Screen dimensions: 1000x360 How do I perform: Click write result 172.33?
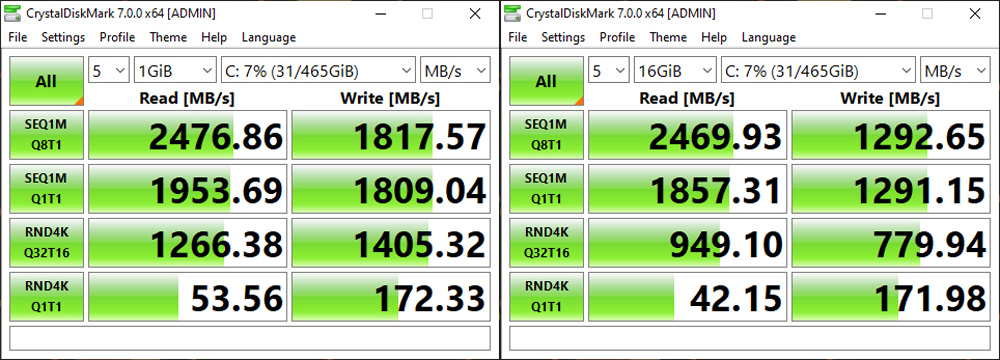pos(392,297)
